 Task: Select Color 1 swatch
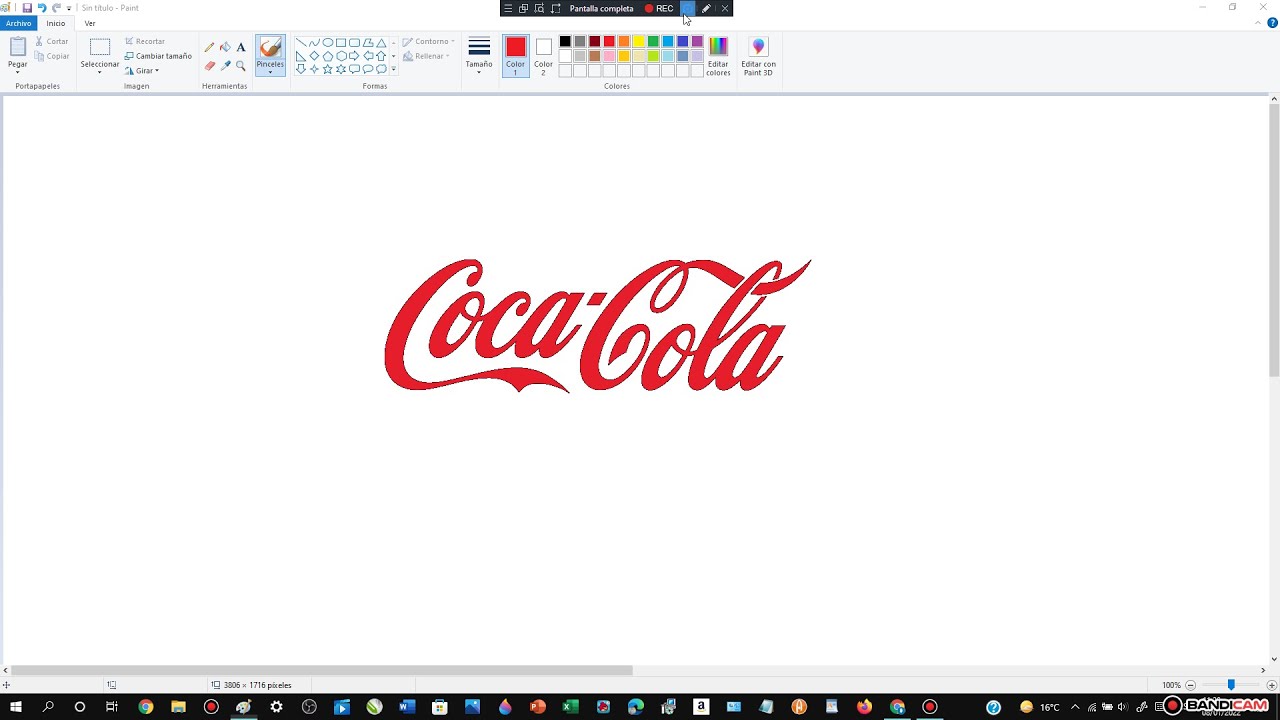click(515, 56)
